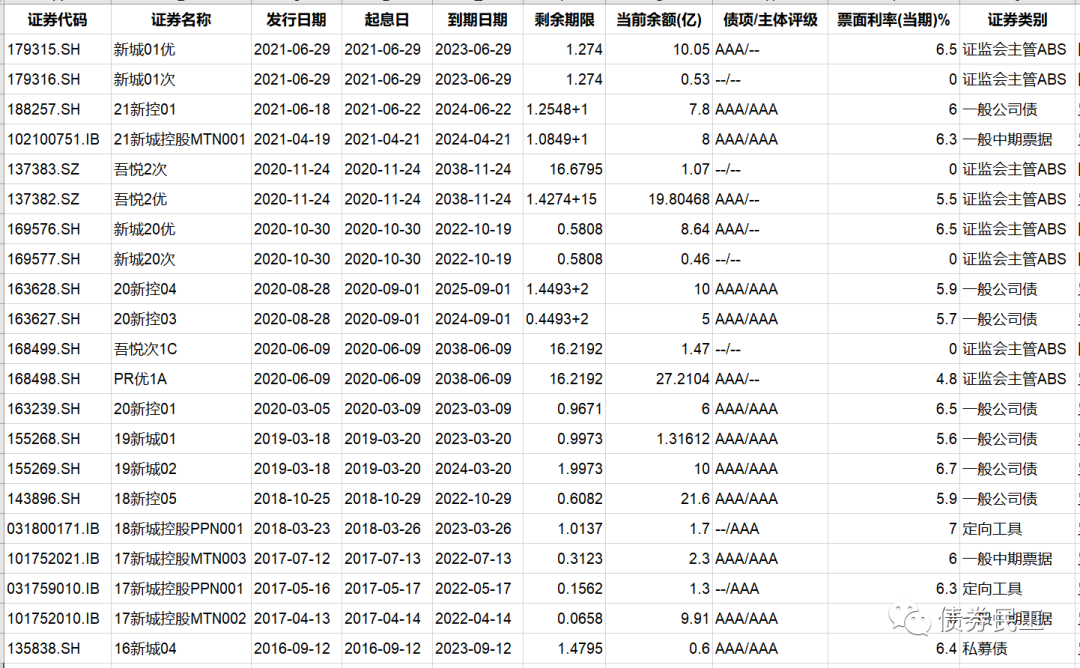
Task: Select the 证券名称 column header
Action: [181, 20]
